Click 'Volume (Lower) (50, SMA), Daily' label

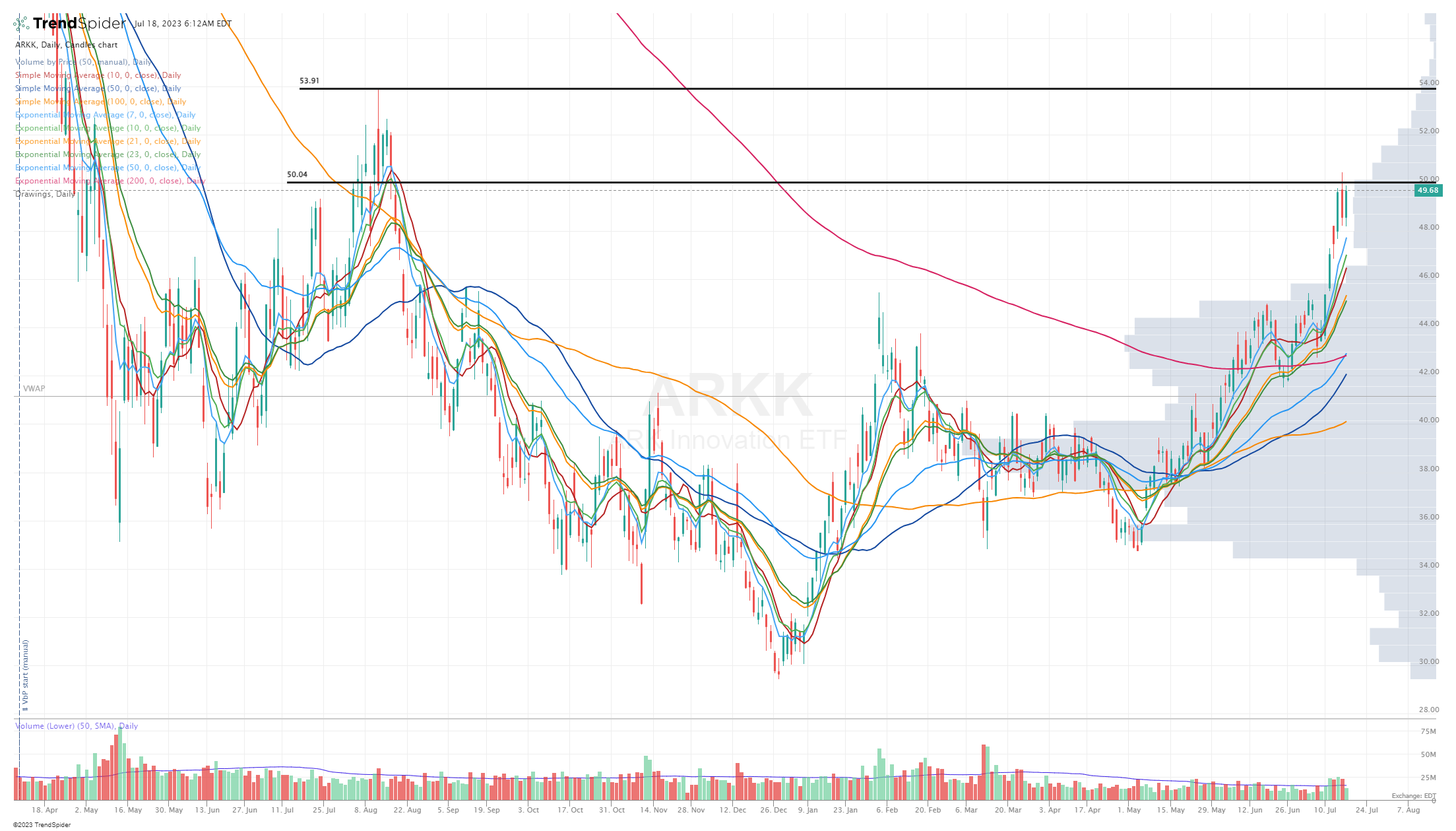[77, 726]
